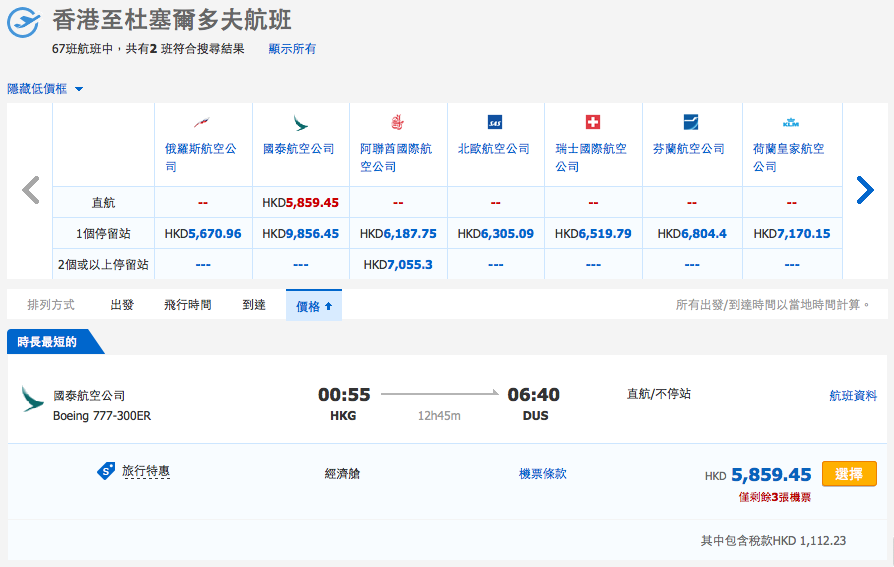Image resolution: width=894 pixels, height=567 pixels.
Task: Click the blue price tag icon beside 旅行特惠
Action: click(x=106, y=471)
